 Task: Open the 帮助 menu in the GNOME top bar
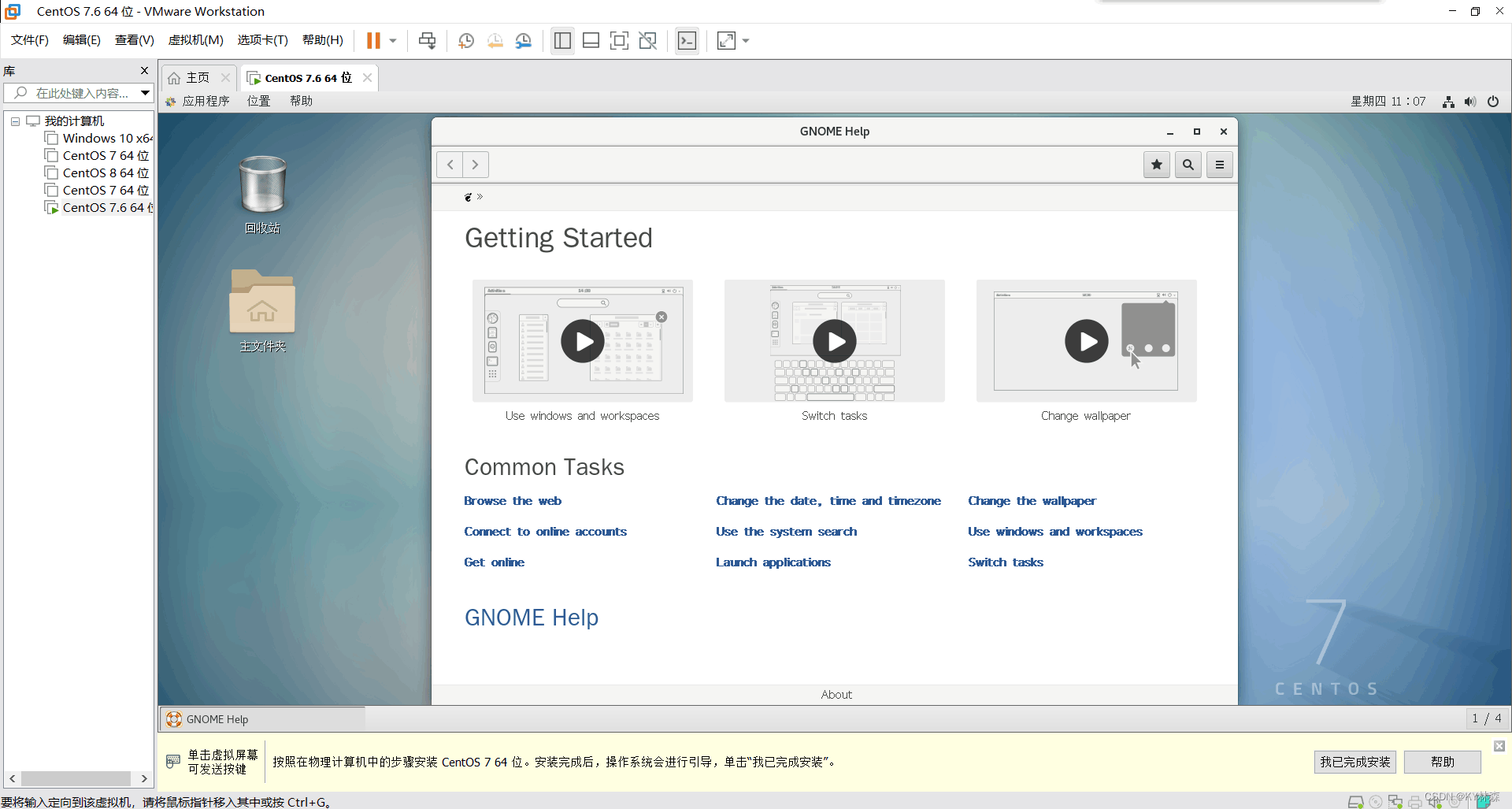301,102
